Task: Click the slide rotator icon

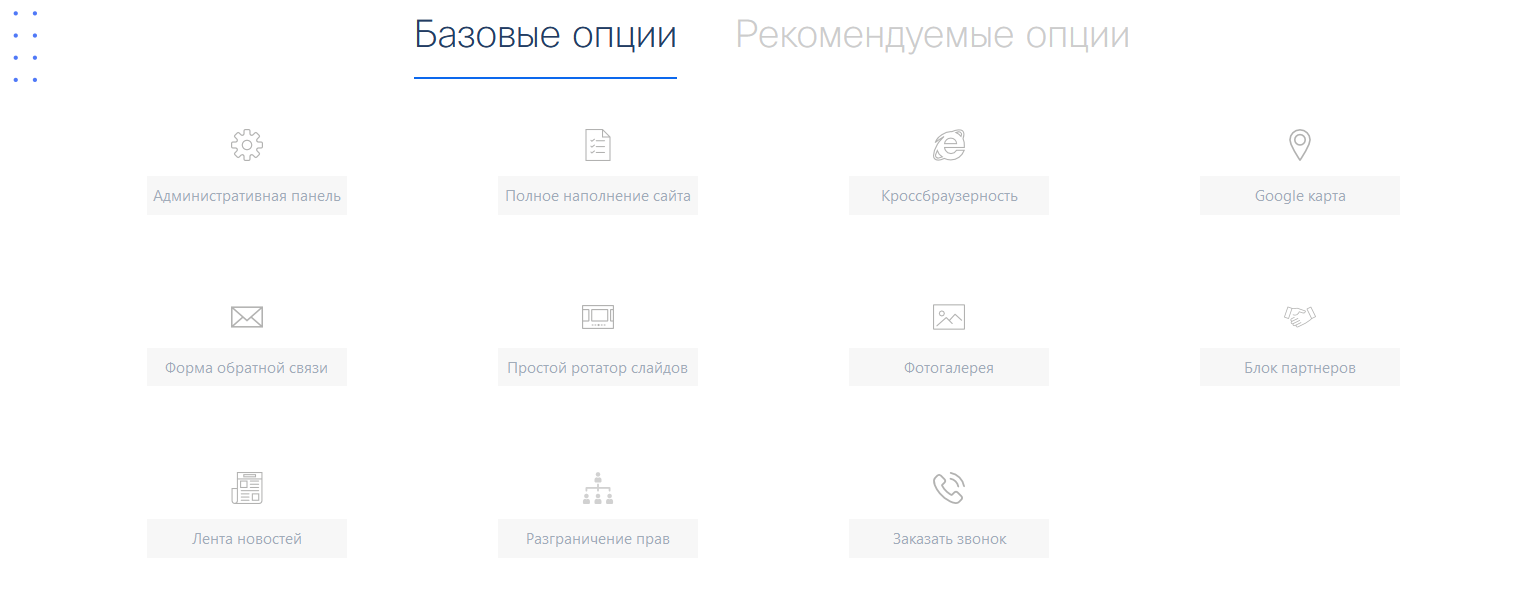Action: [x=597, y=317]
